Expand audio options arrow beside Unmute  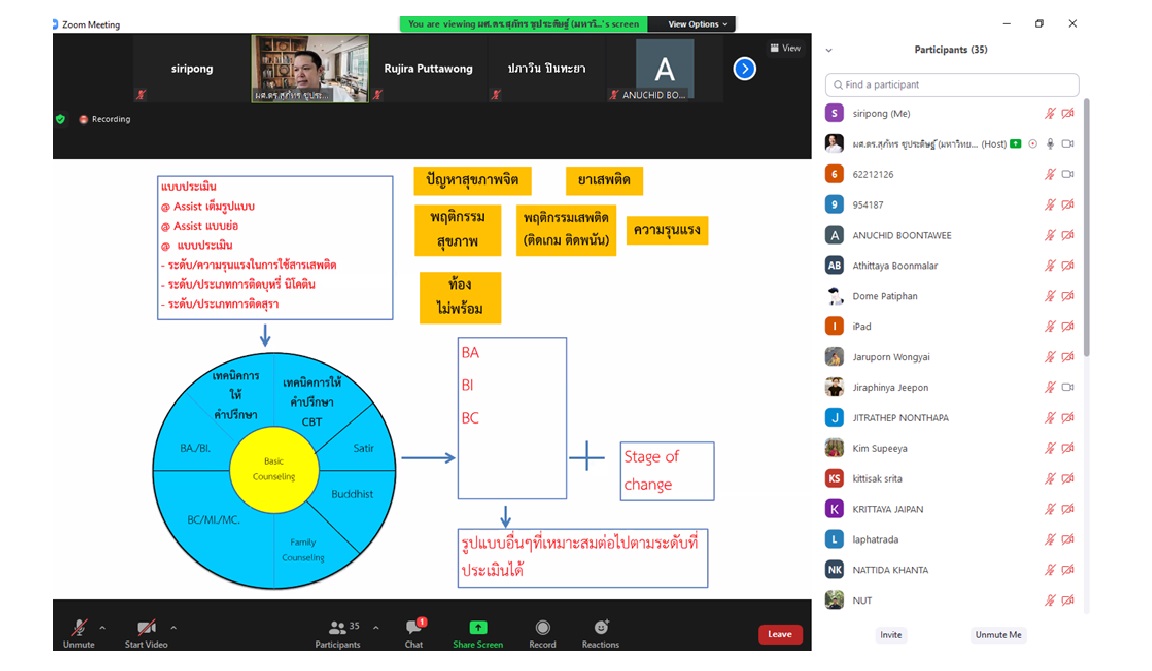coord(102,628)
